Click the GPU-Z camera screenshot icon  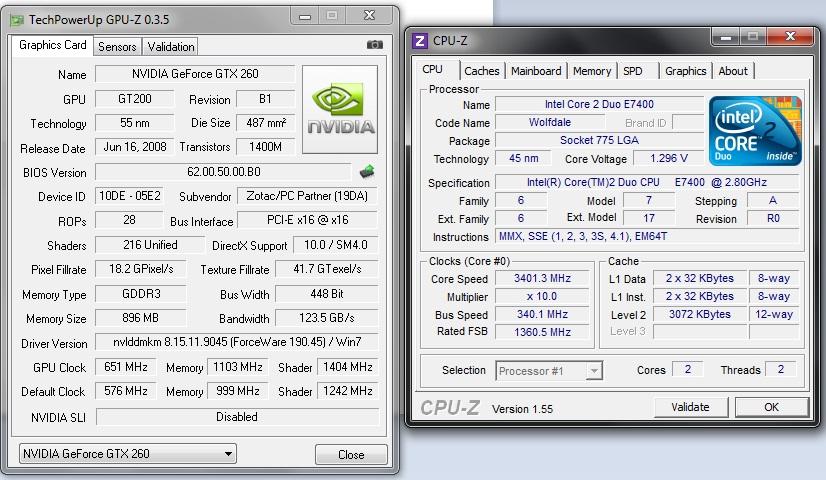(375, 45)
